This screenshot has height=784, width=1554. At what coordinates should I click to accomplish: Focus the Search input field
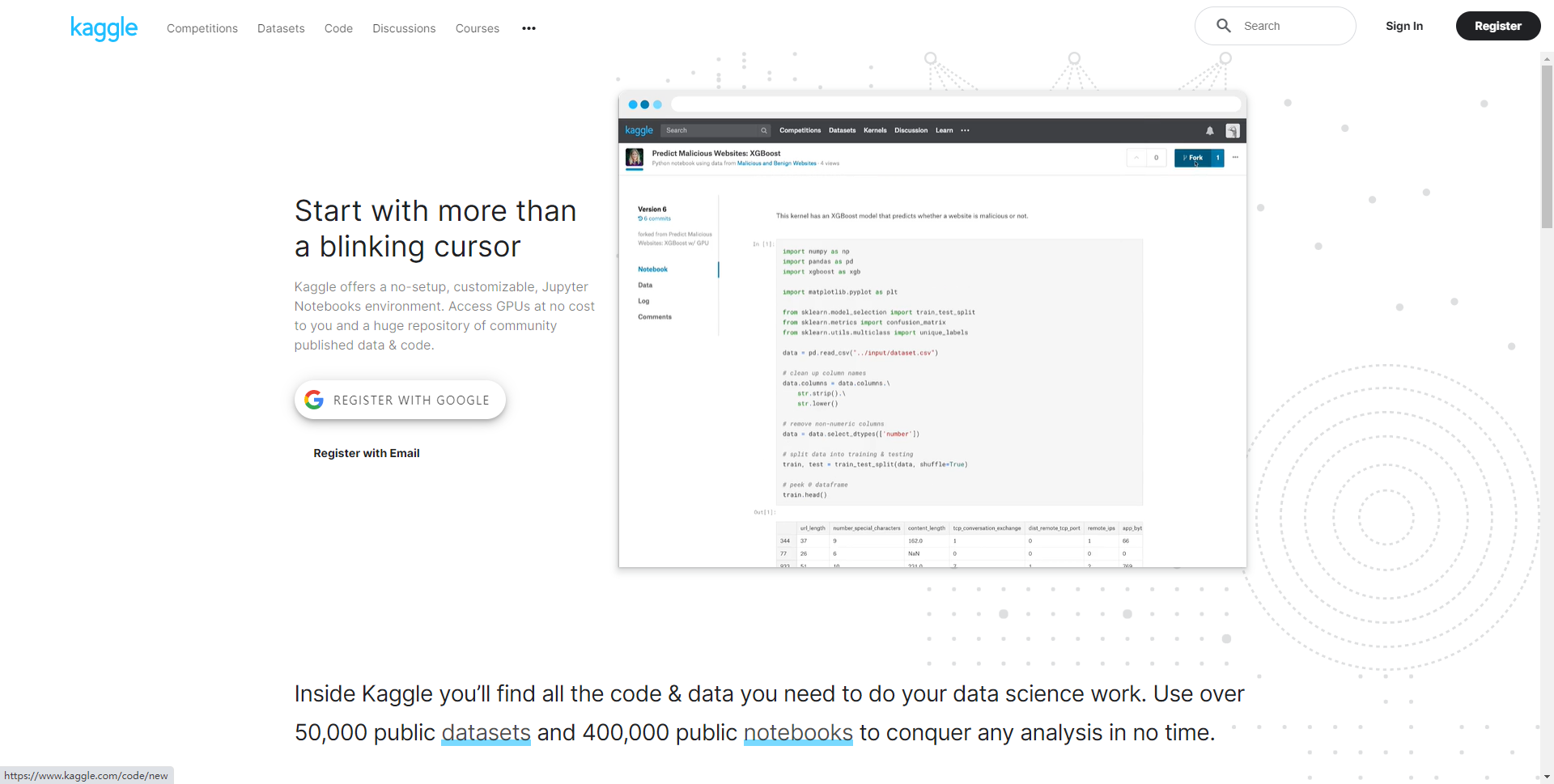[1276, 26]
